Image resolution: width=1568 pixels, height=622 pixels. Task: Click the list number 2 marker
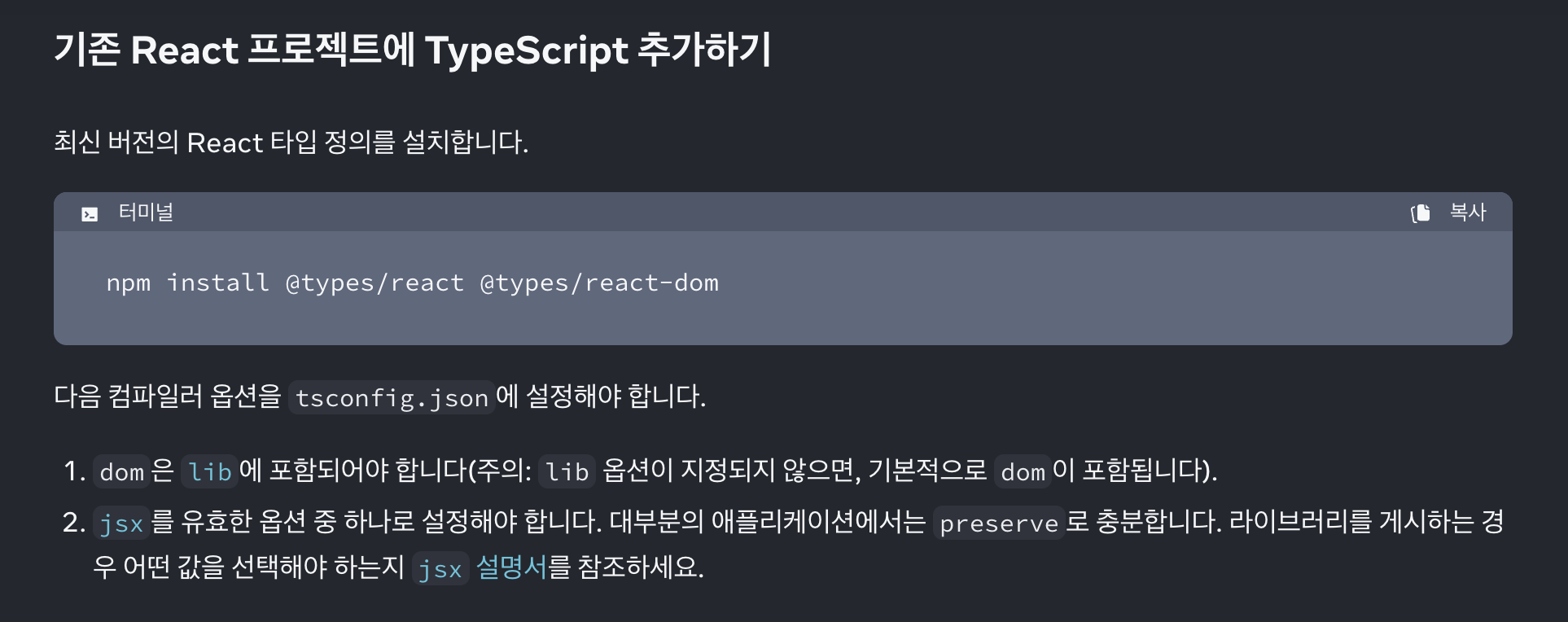point(73,523)
